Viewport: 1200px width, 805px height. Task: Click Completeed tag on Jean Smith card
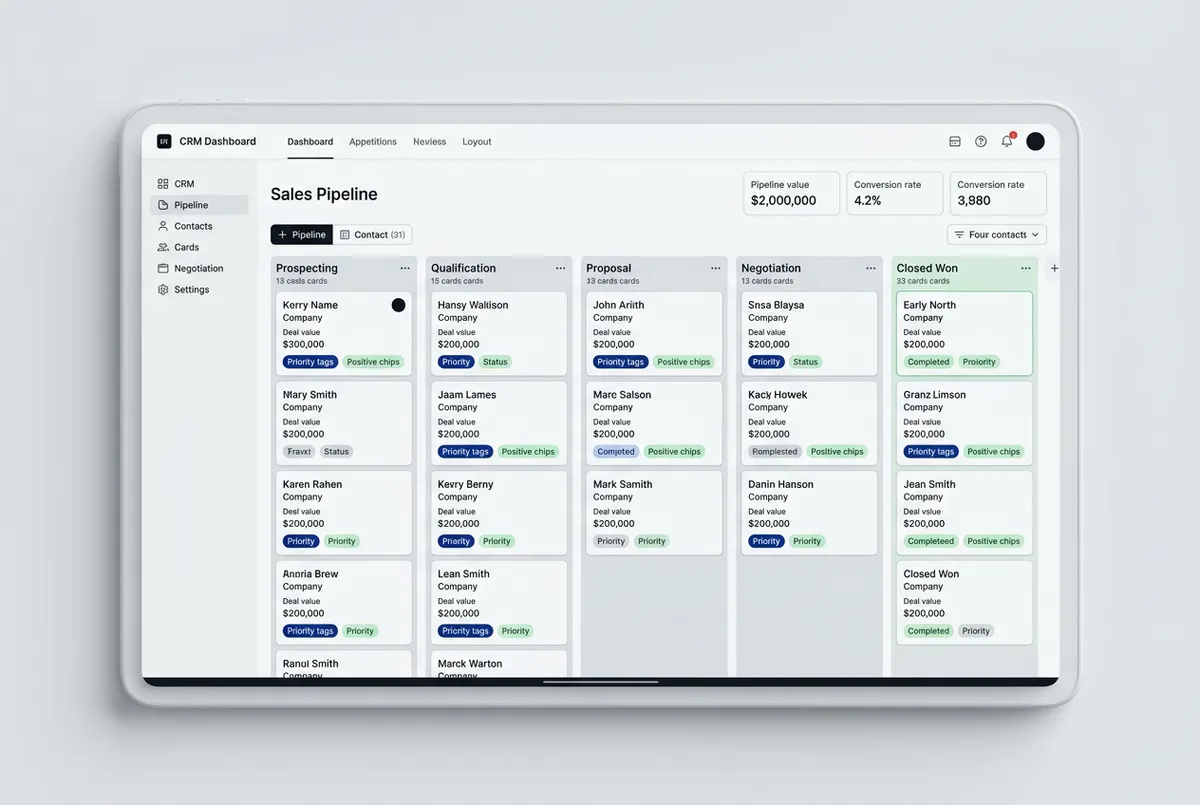(x=931, y=541)
